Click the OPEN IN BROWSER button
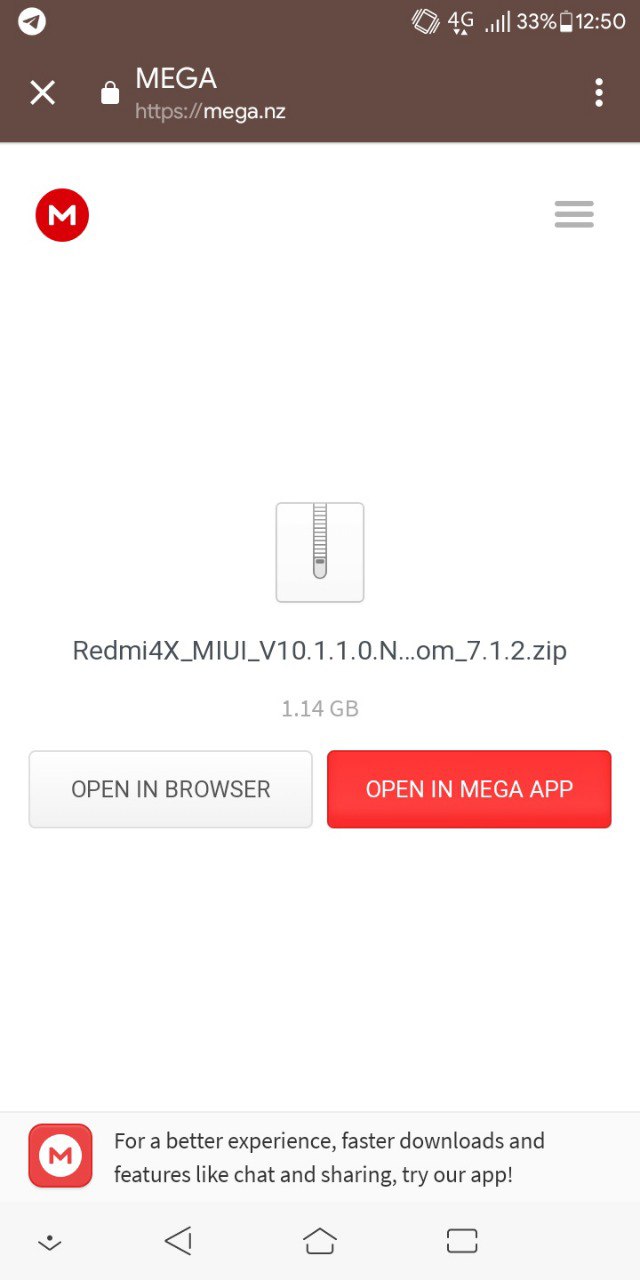The height and width of the screenshot is (1280, 640). pos(171,789)
